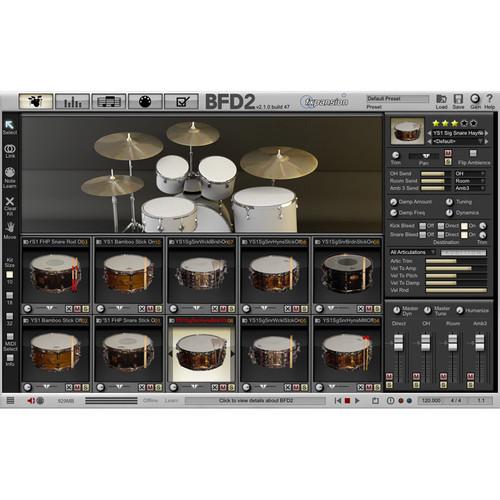Viewport: 500px width, 500px height.
Task: Activate the Select arrow tool
Action: coord(9,125)
